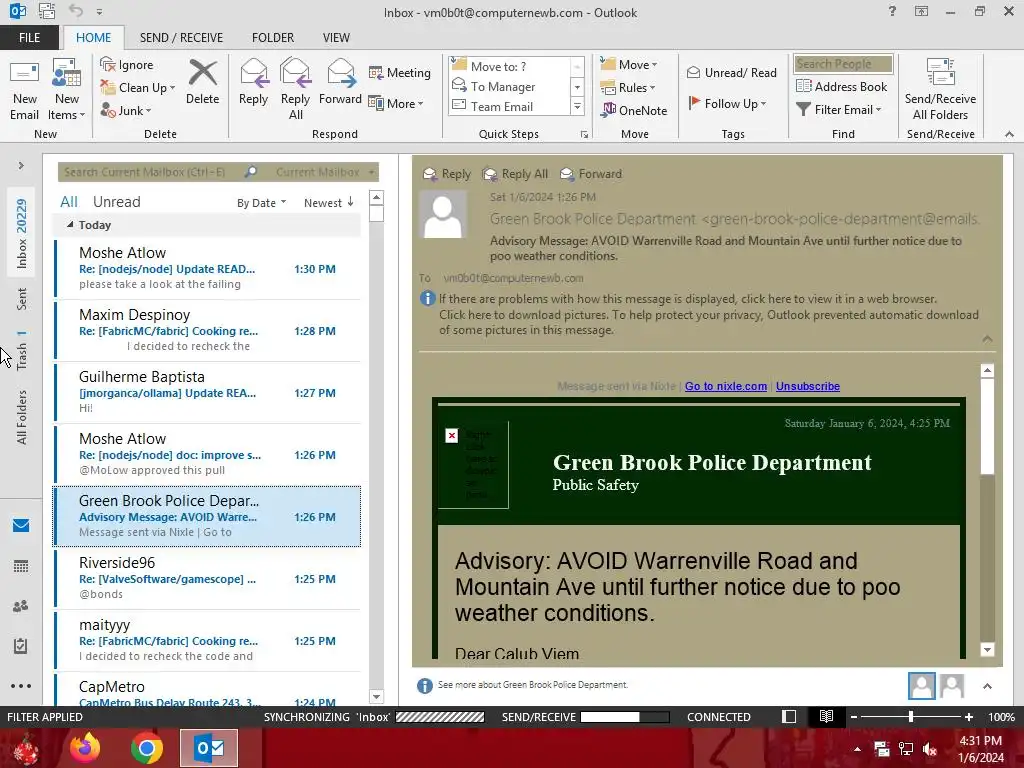Open 'Go to nixle.com' link
Image resolution: width=1024 pixels, height=768 pixels.
tap(726, 386)
